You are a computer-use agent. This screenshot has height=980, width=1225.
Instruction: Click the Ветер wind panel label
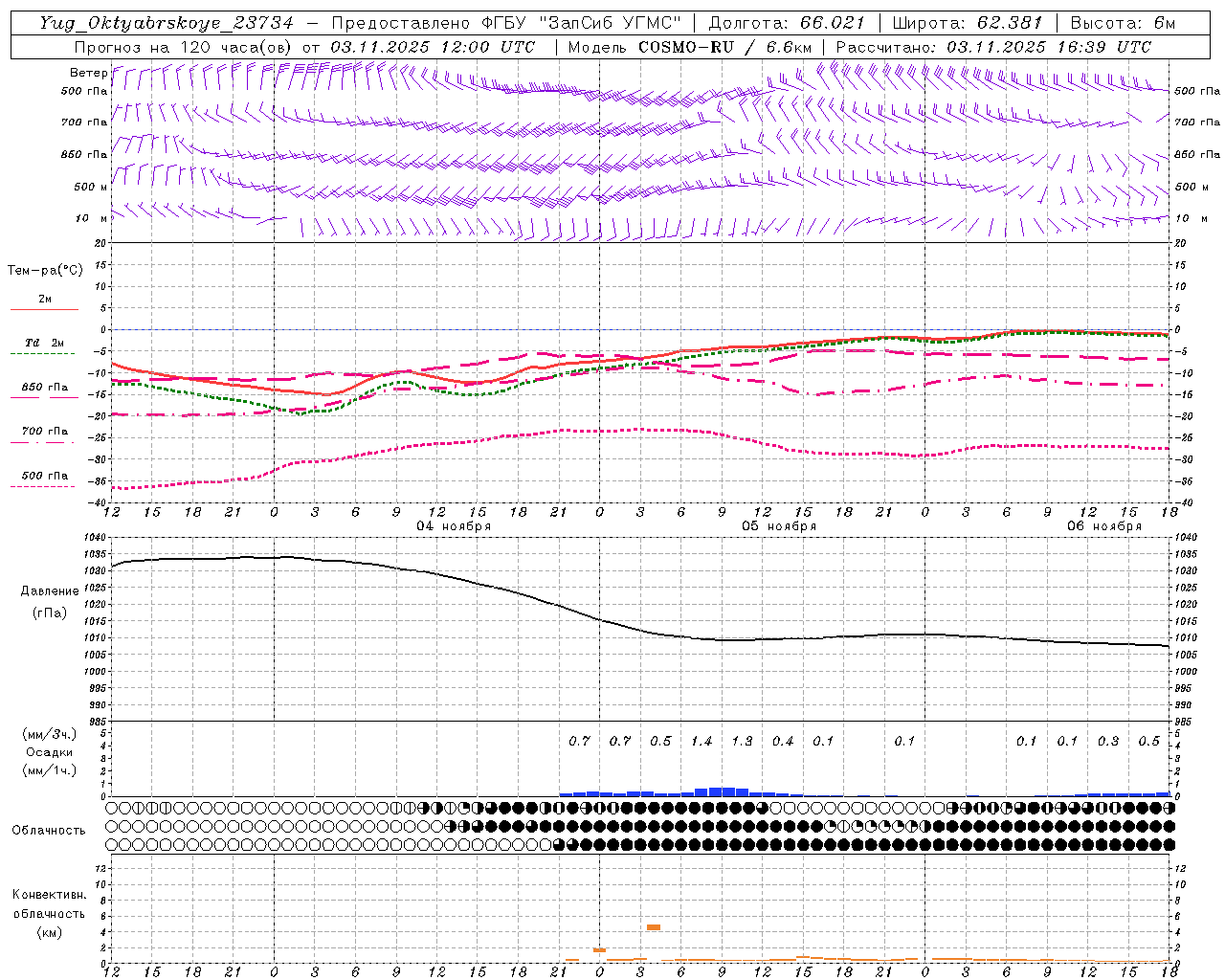click(x=88, y=73)
